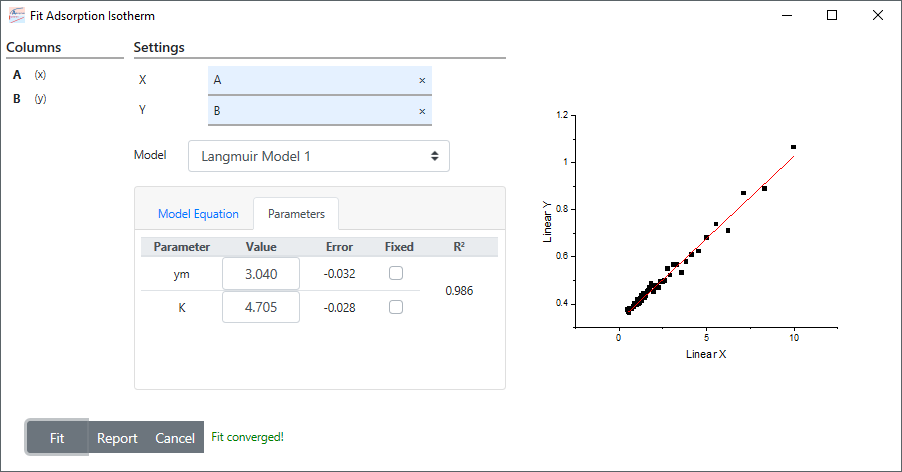902x472 pixels.
Task: Switch to the Model Equation tab
Action: click(x=198, y=214)
